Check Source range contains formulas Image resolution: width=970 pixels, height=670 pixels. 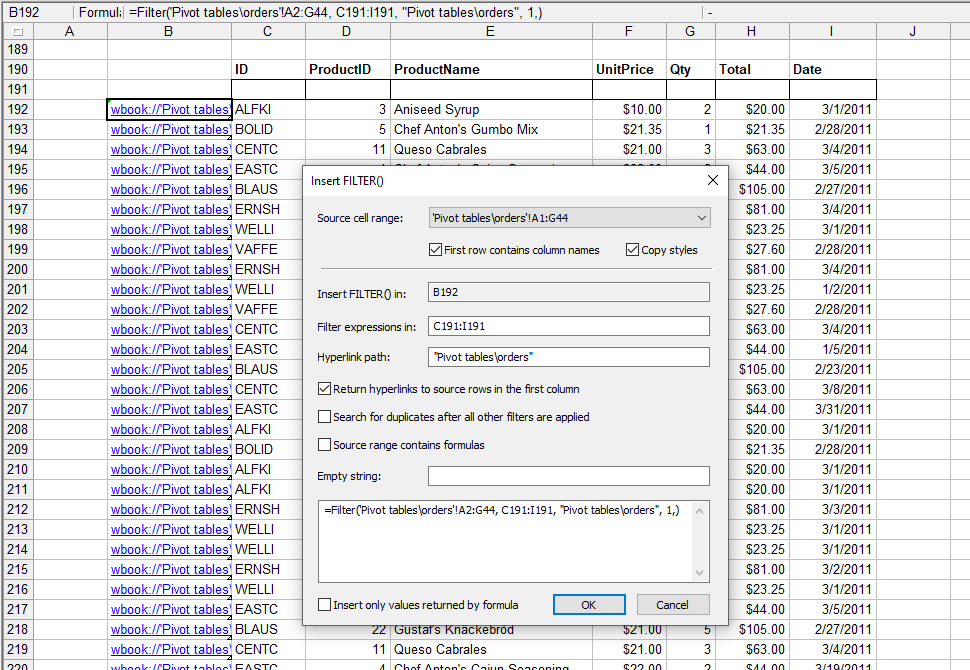coord(325,445)
